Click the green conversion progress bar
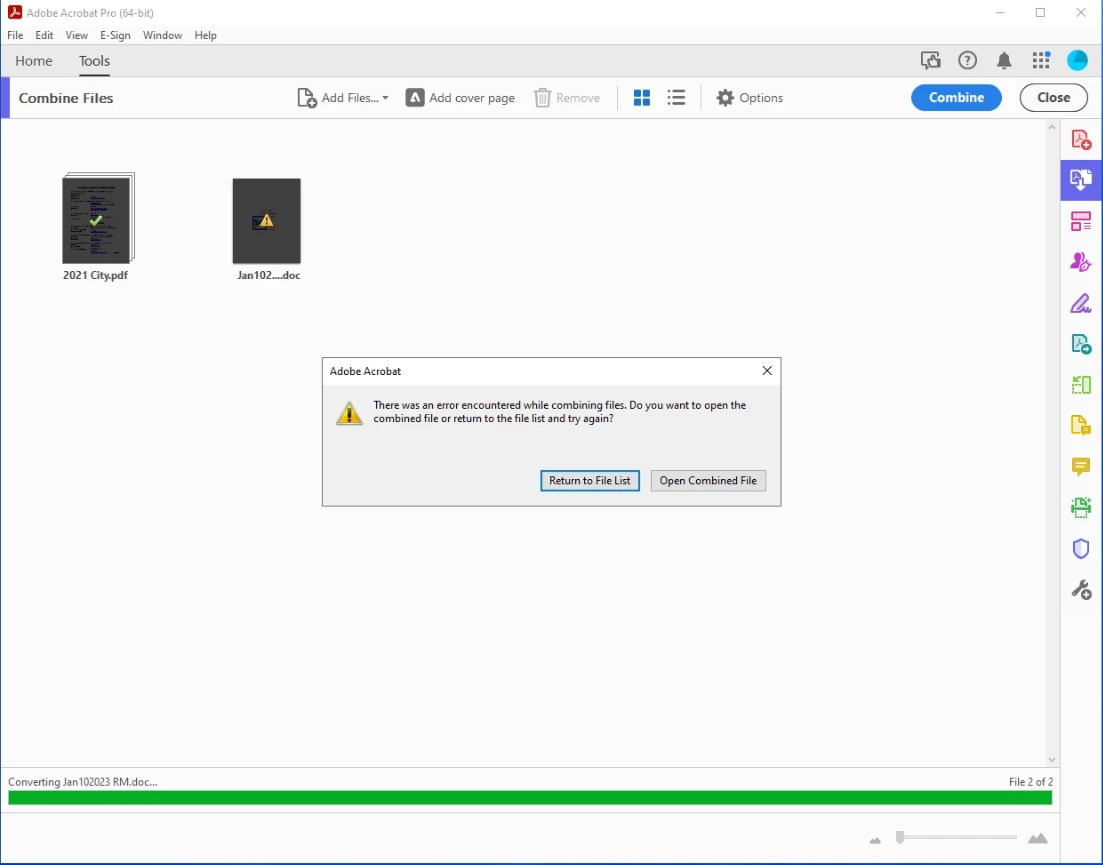The height and width of the screenshot is (865, 1103). [530, 797]
